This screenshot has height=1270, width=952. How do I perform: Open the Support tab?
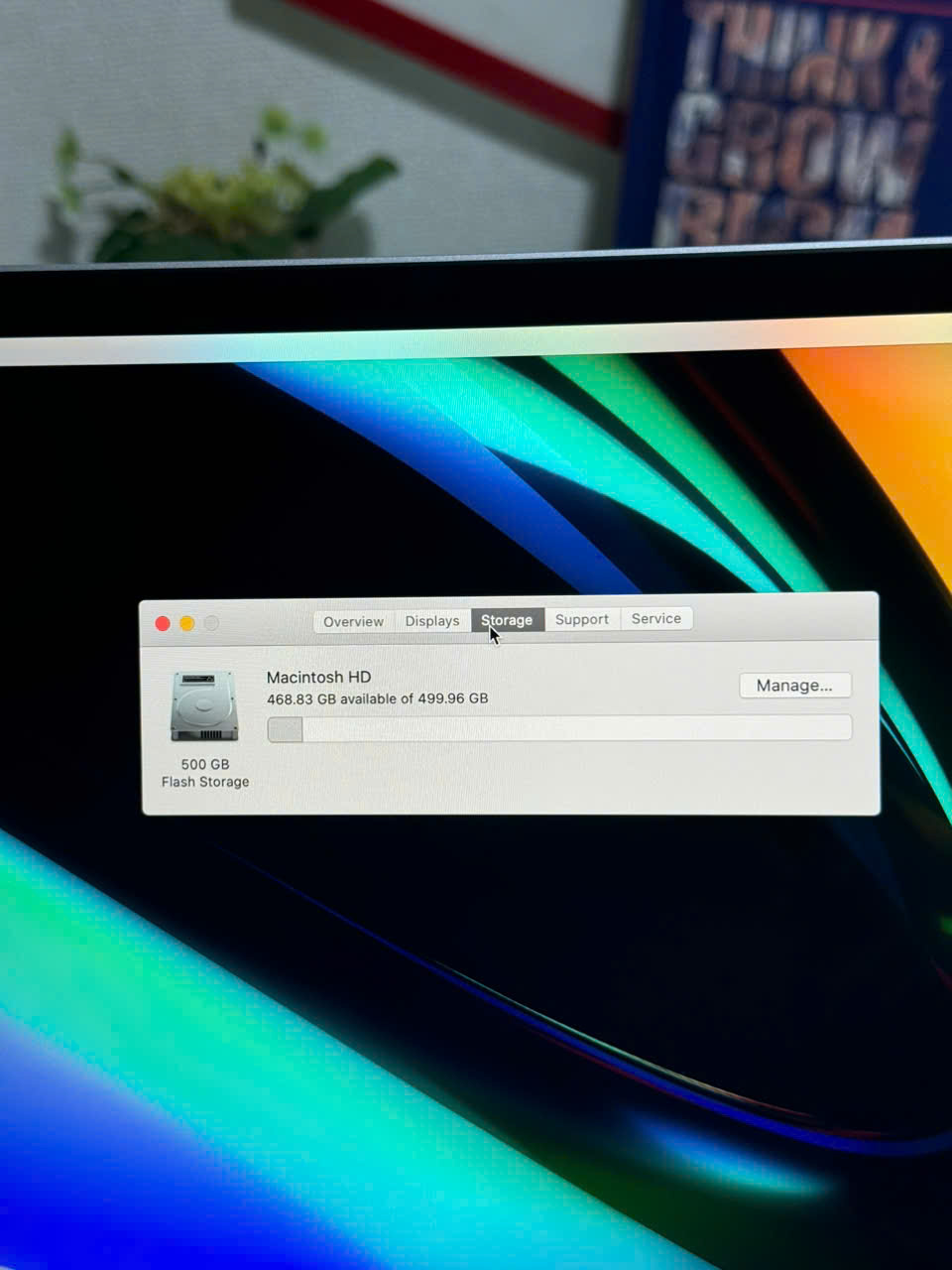point(582,619)
